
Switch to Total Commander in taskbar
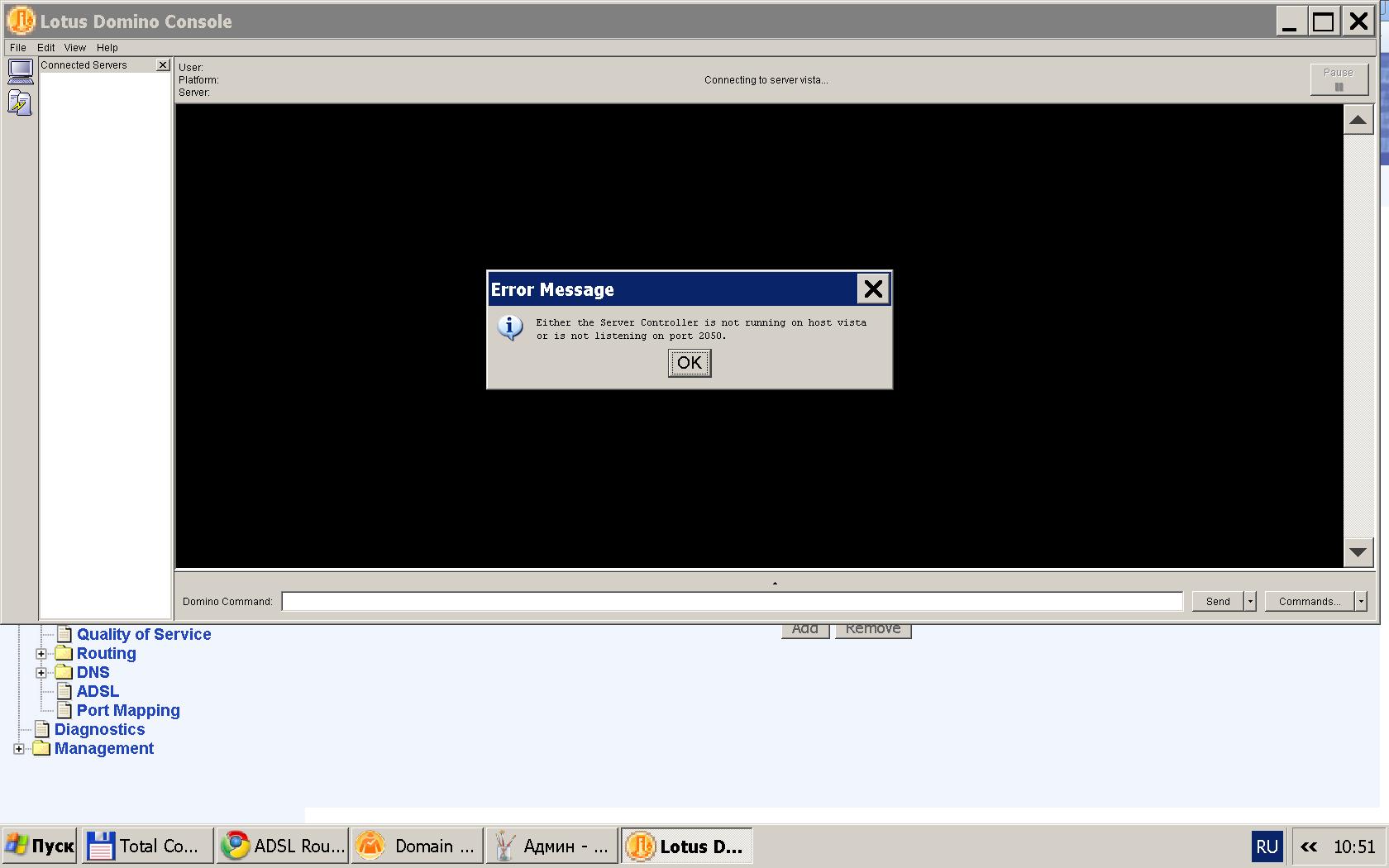pos(147,846)
